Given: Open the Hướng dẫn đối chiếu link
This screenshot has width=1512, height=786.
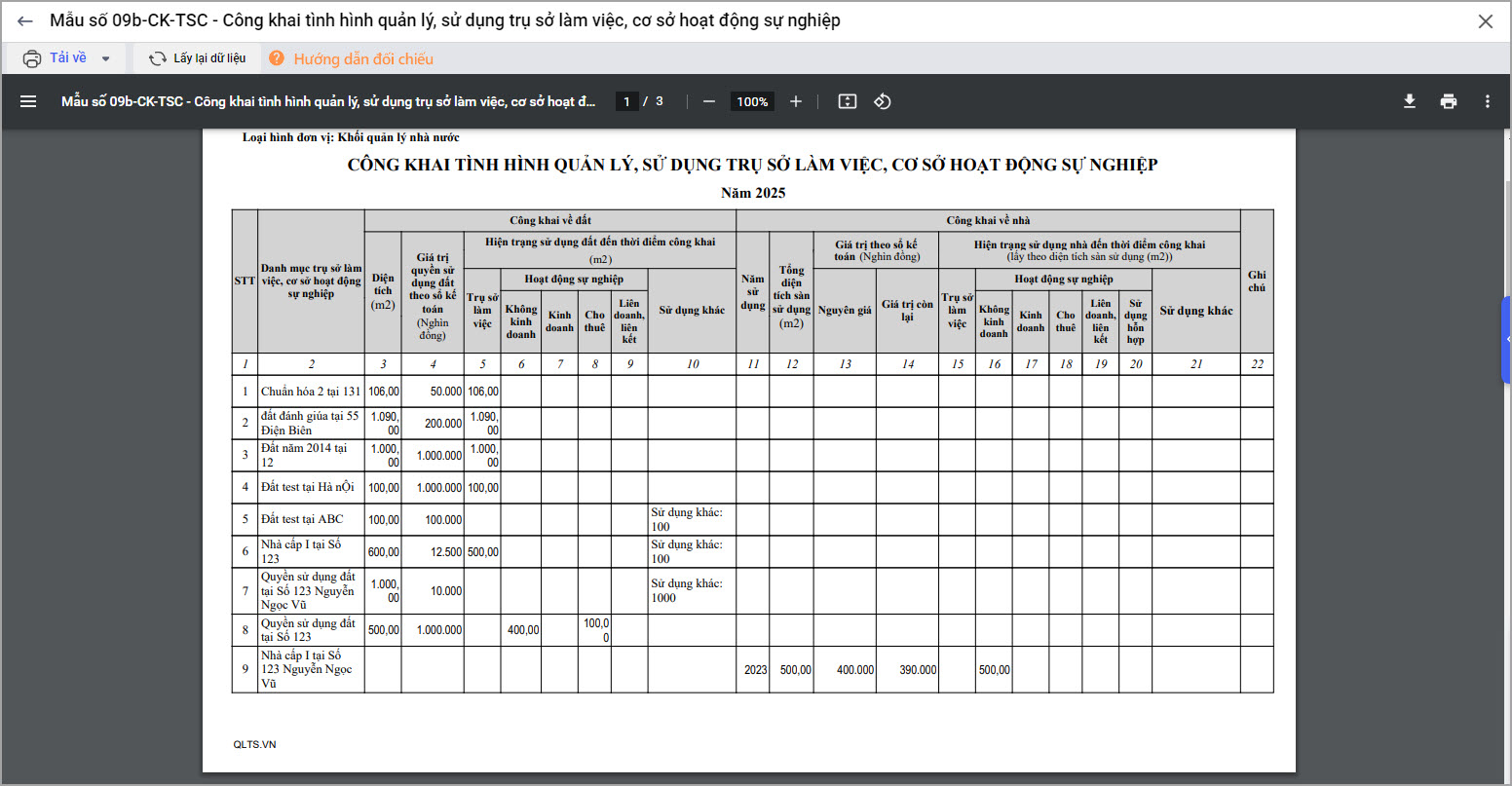Looking at the screenshot, I should pyautogui.click(x=363, y=59).
